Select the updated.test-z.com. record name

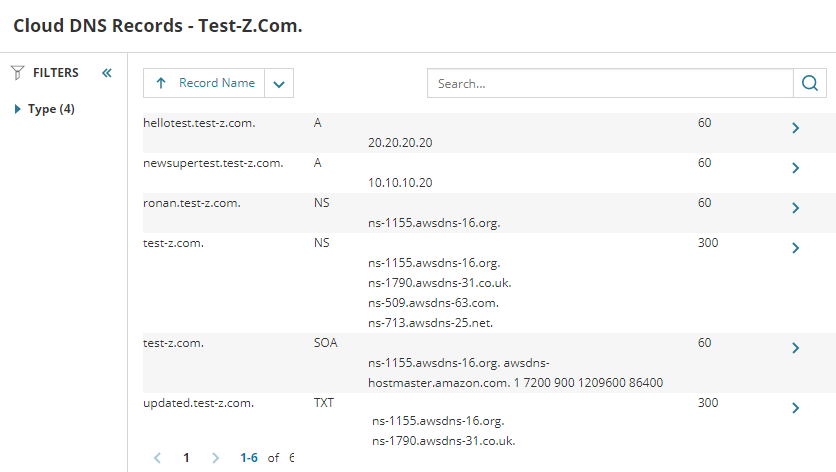199,403
